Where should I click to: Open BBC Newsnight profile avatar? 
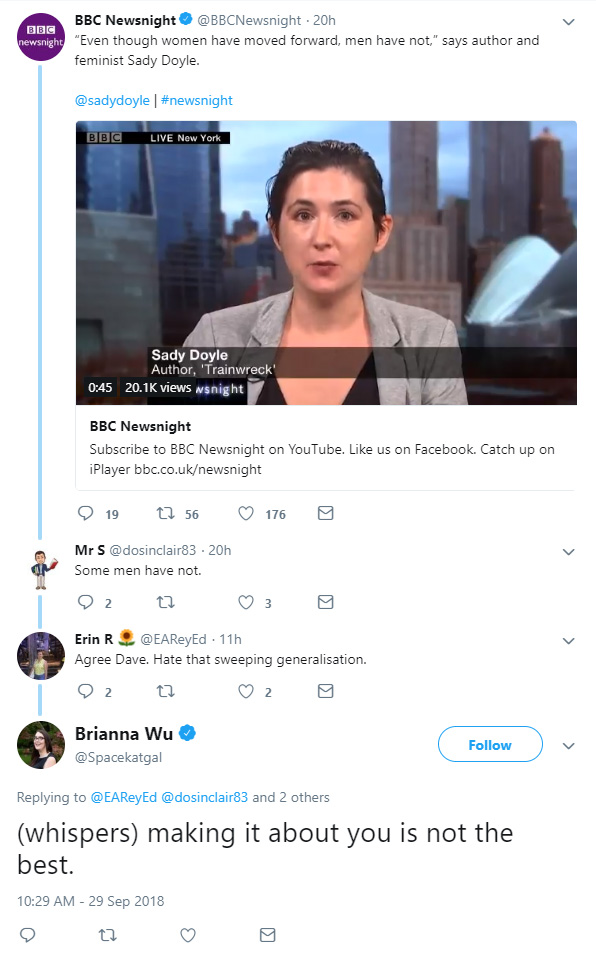41,37
